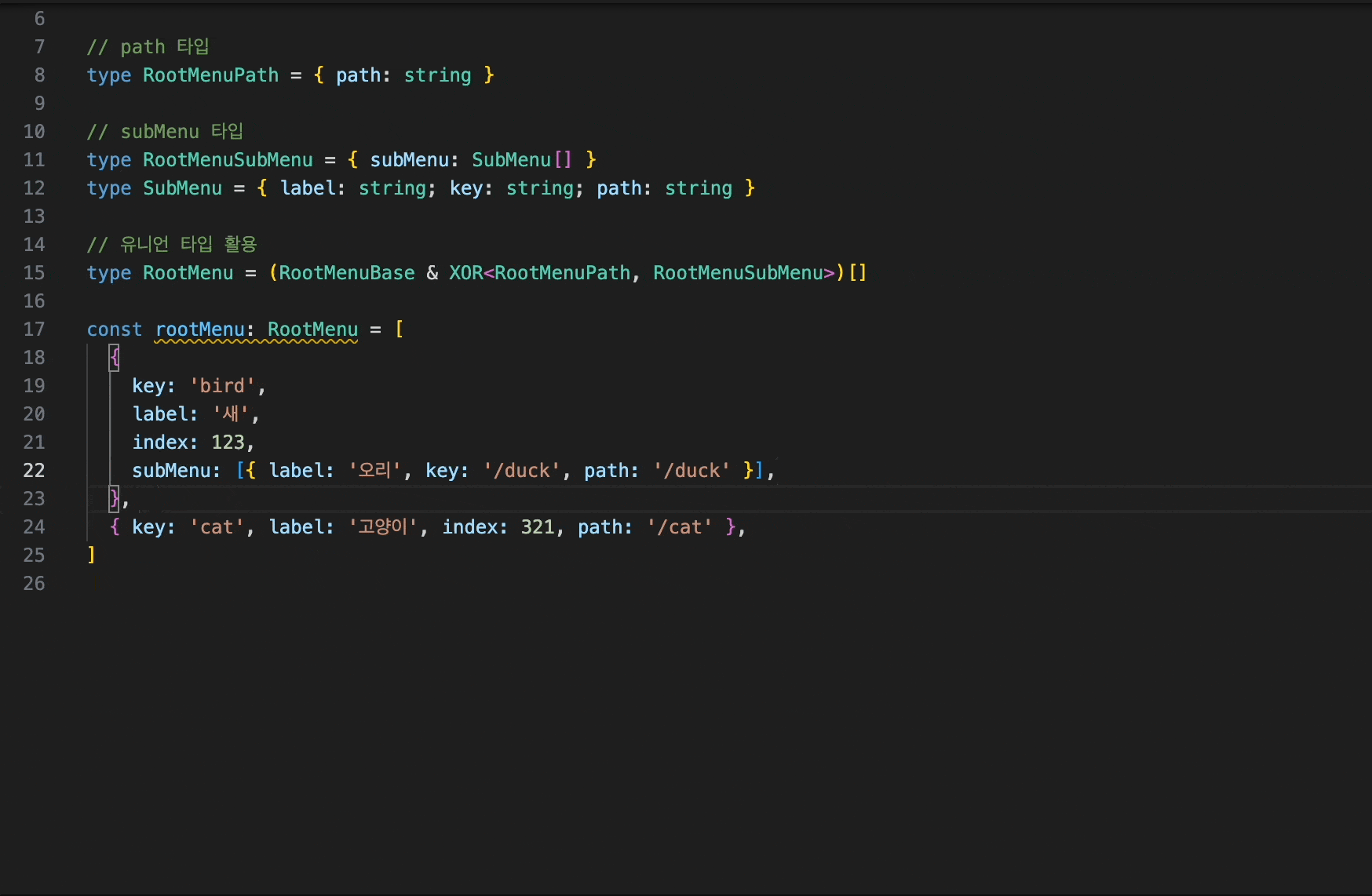This screenshot has width=1372, height=896.
Task: Click the index value 321
Action: [x=538, y=527]
